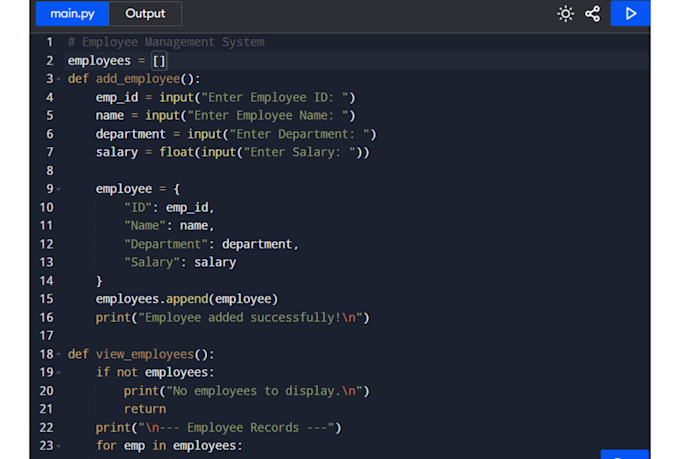Click the "Enter Employee Name: " string
The width and height of the screenshot is (680, 459).
click(x=268, y=115)
